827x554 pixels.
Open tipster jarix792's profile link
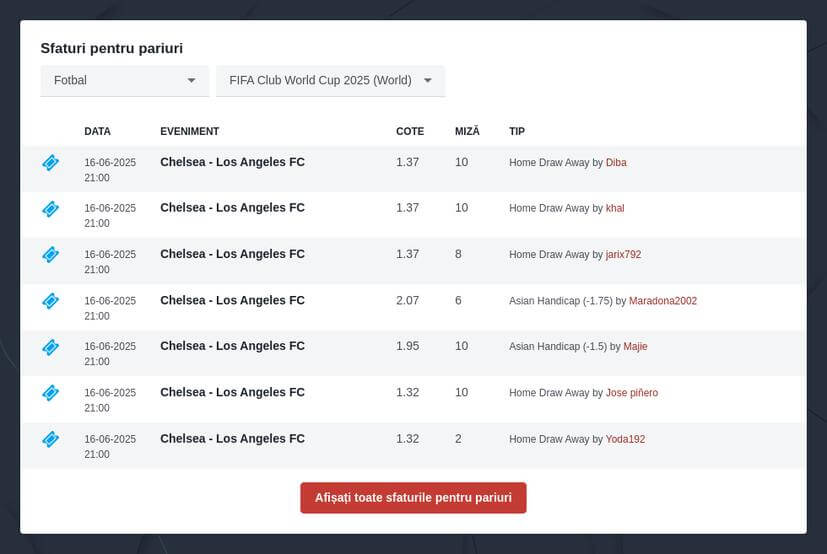click(x=623, y=254)
